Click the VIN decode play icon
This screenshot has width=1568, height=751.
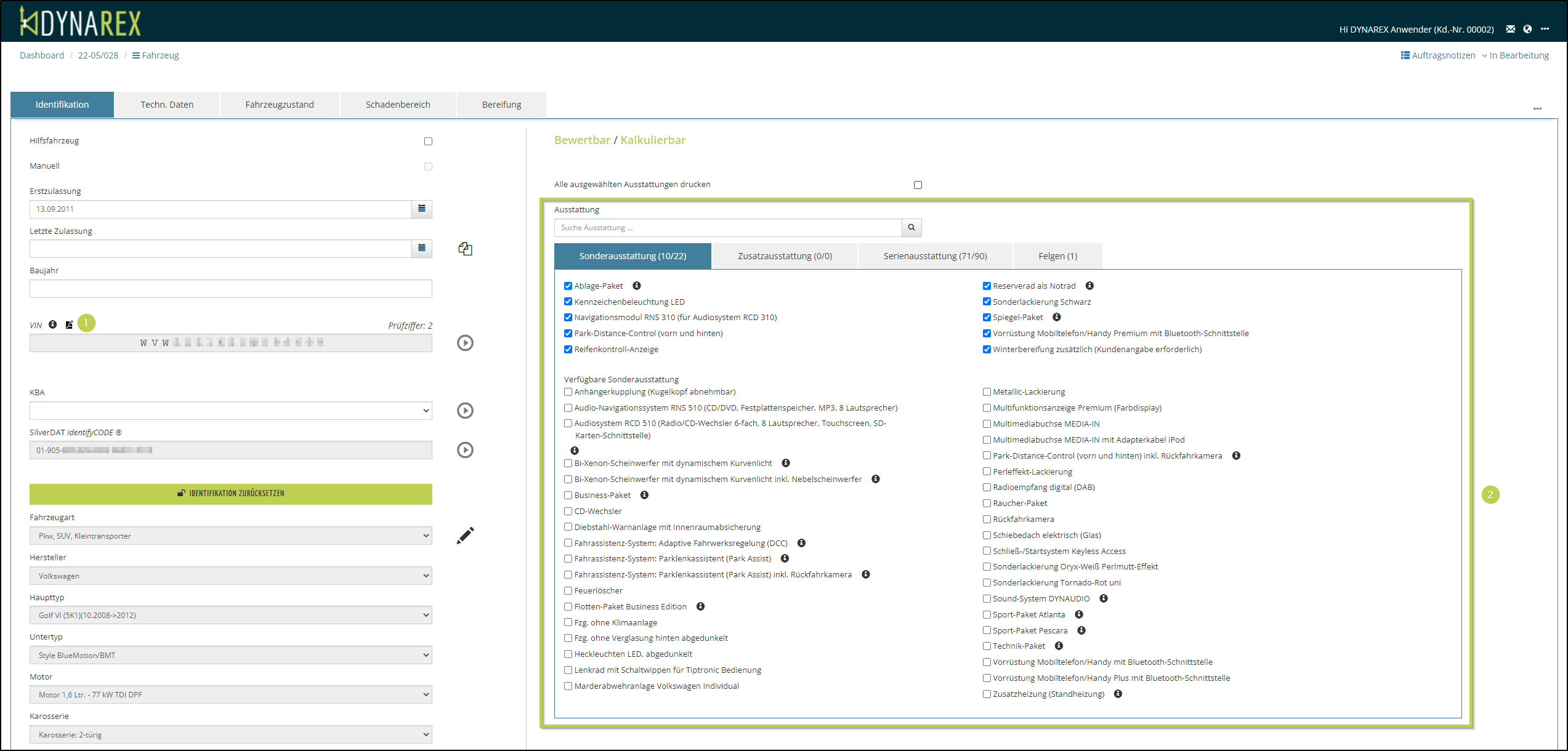point(465,343)
